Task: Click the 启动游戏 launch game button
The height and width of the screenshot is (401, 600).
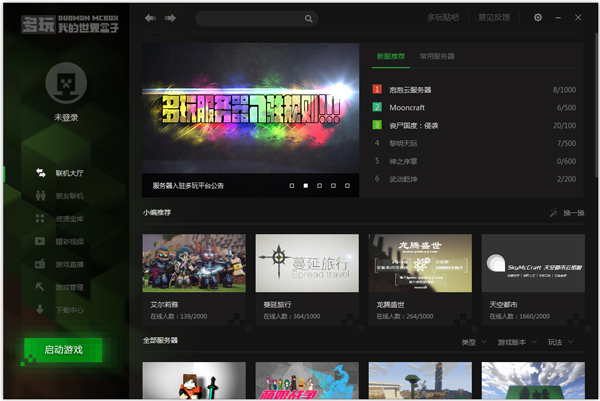Action: pos(63,350)
